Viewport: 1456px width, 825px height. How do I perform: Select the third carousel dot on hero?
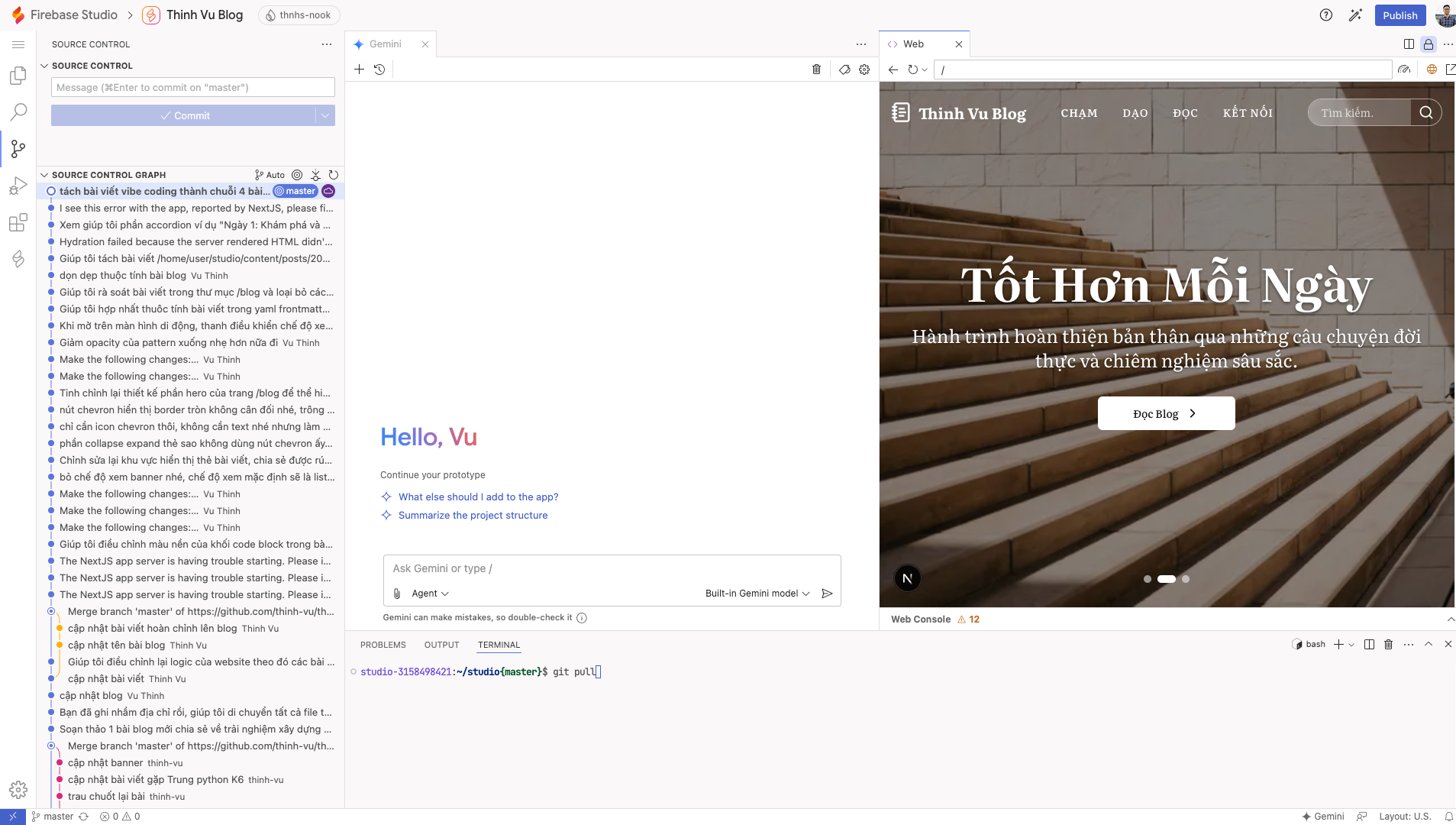point(1186,579)
